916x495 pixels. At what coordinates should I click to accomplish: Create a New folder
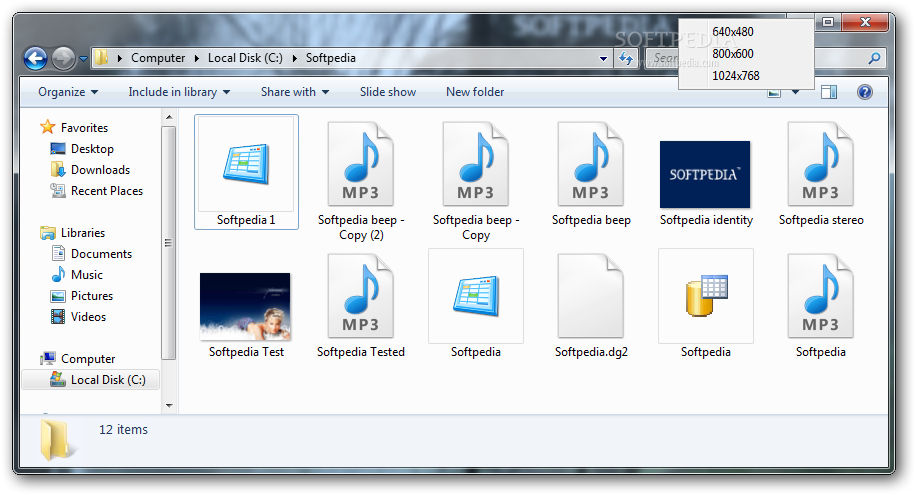475,92
